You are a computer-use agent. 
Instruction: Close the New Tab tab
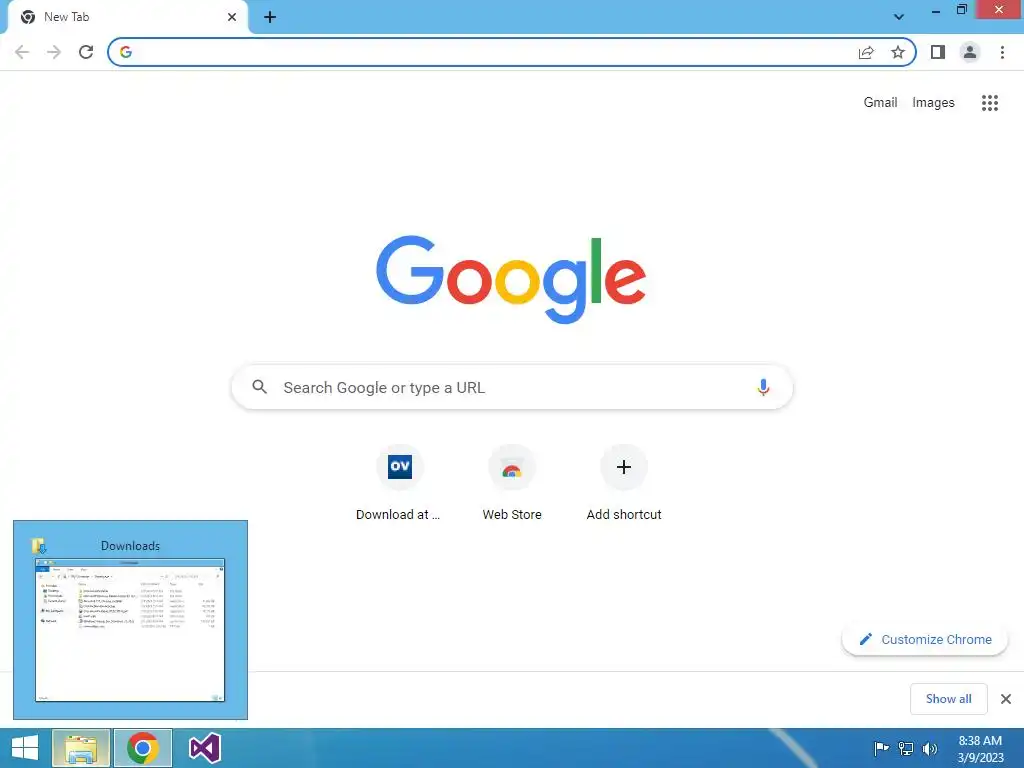coord(232,17)
